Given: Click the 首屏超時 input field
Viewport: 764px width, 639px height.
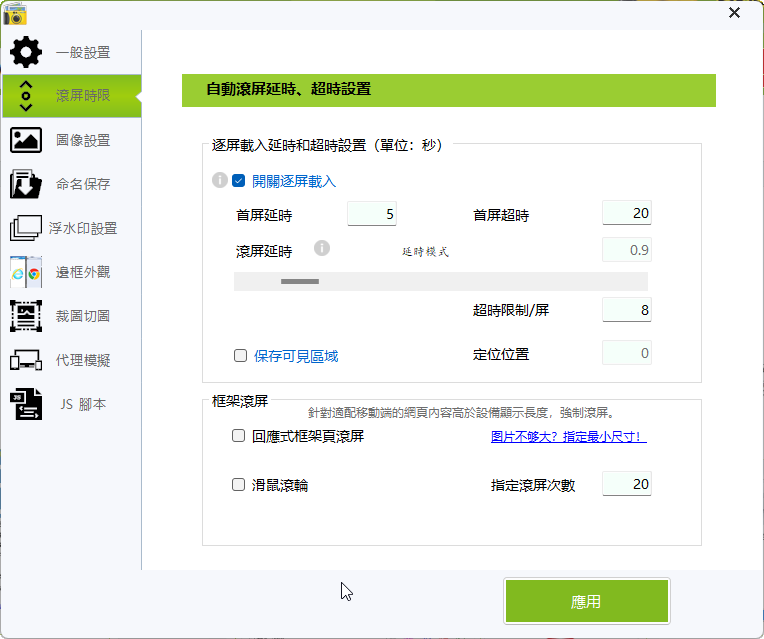Looking at the screenshot, I should click(627, 213).
